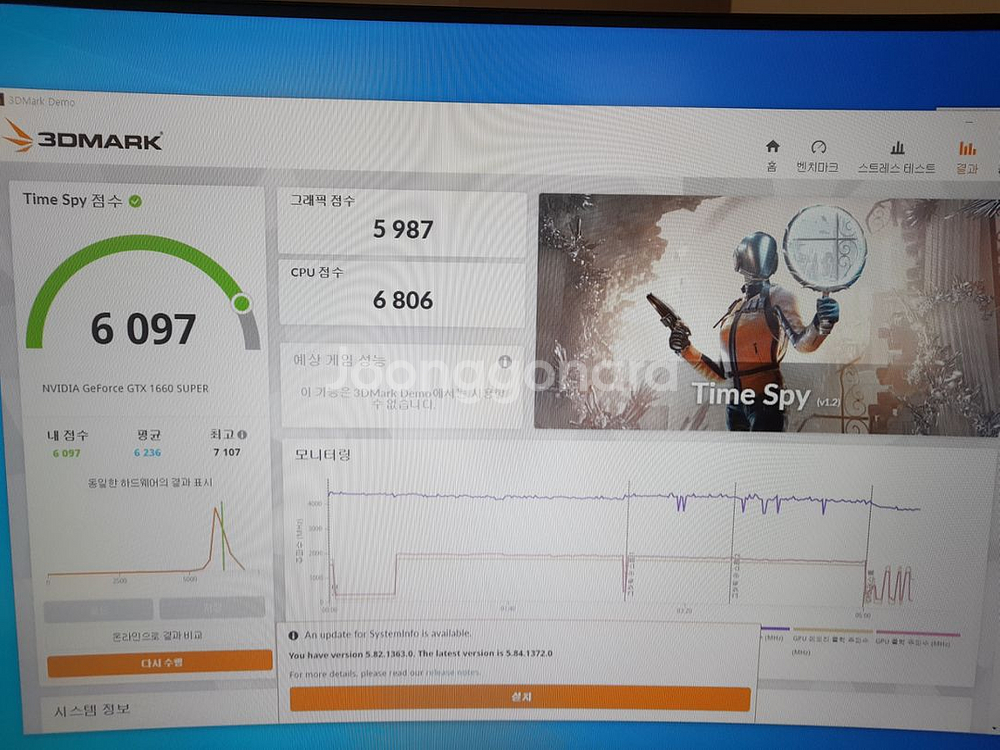The image size is (1000, 750).
Task: Click the 3DMark Demo window title
Action: point(41,101)
